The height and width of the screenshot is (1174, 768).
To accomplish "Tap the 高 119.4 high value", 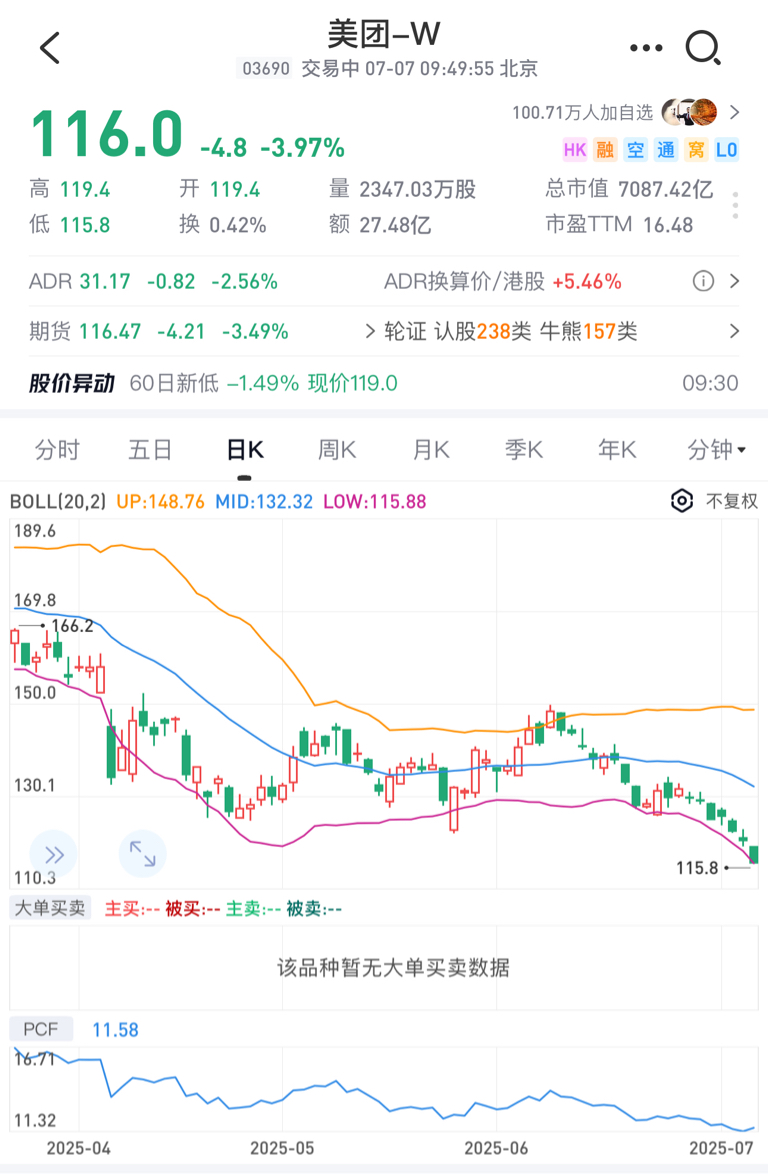I will click(85, 189).
